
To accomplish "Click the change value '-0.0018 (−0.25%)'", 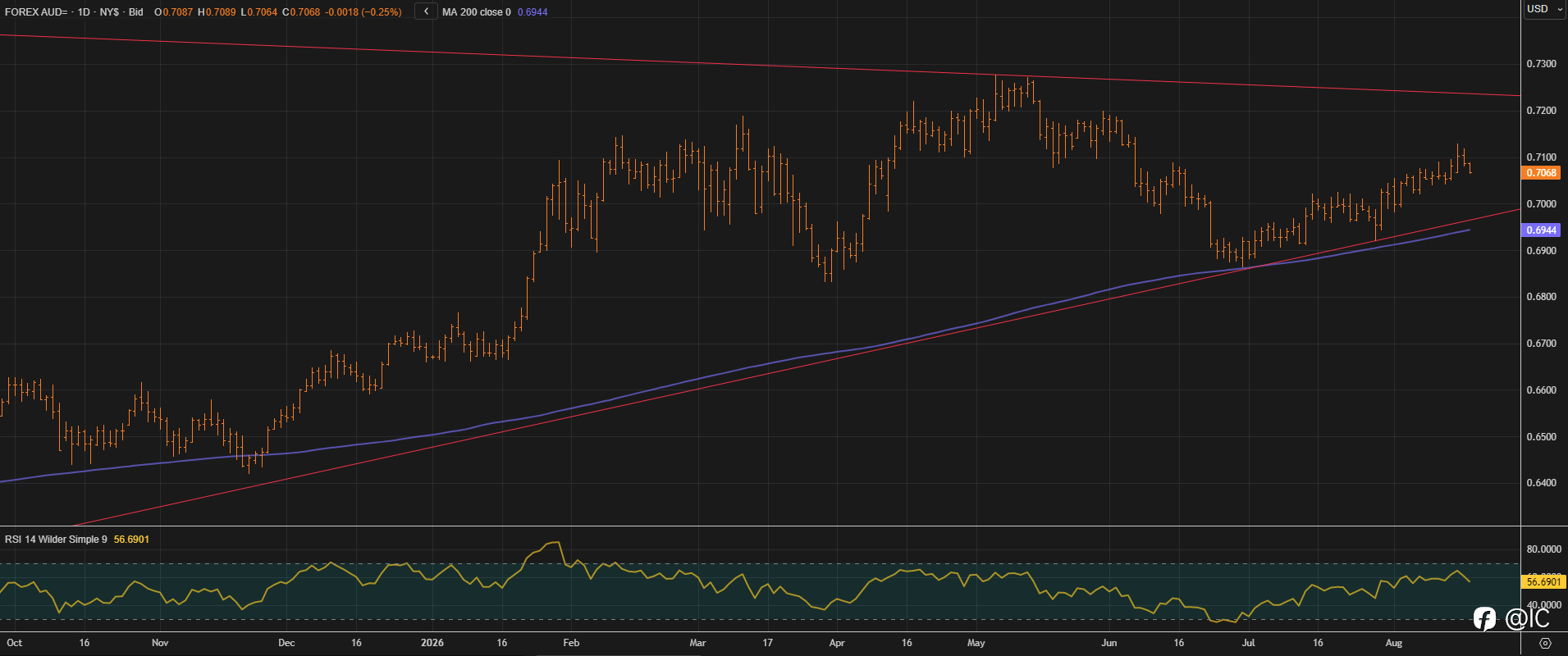I will 363,12.
